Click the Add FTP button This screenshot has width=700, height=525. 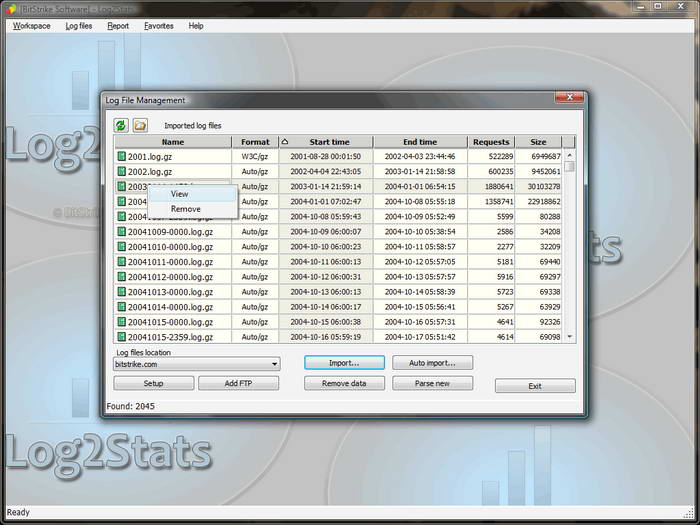click(x=238, y=383)
